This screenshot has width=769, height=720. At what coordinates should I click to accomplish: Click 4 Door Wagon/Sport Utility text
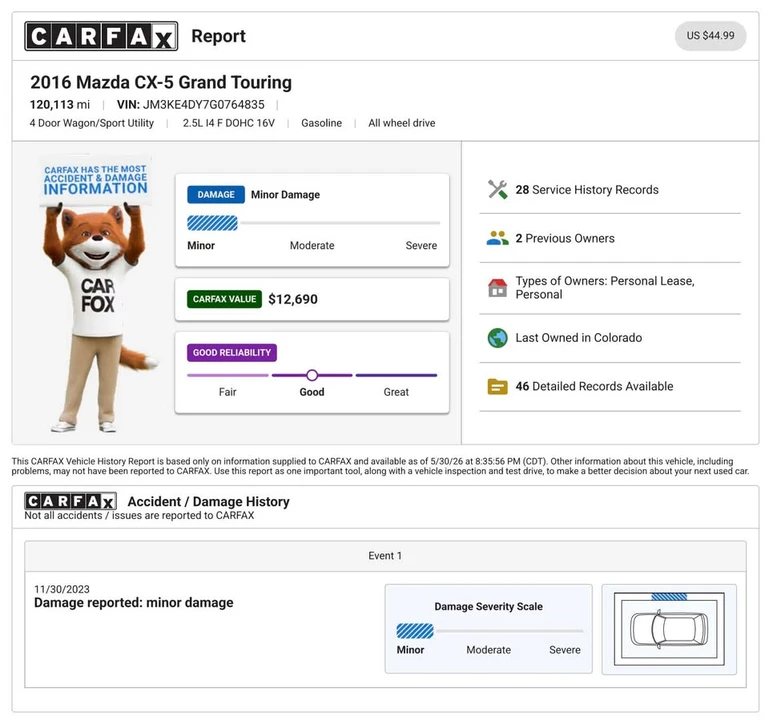coord(92,123)
